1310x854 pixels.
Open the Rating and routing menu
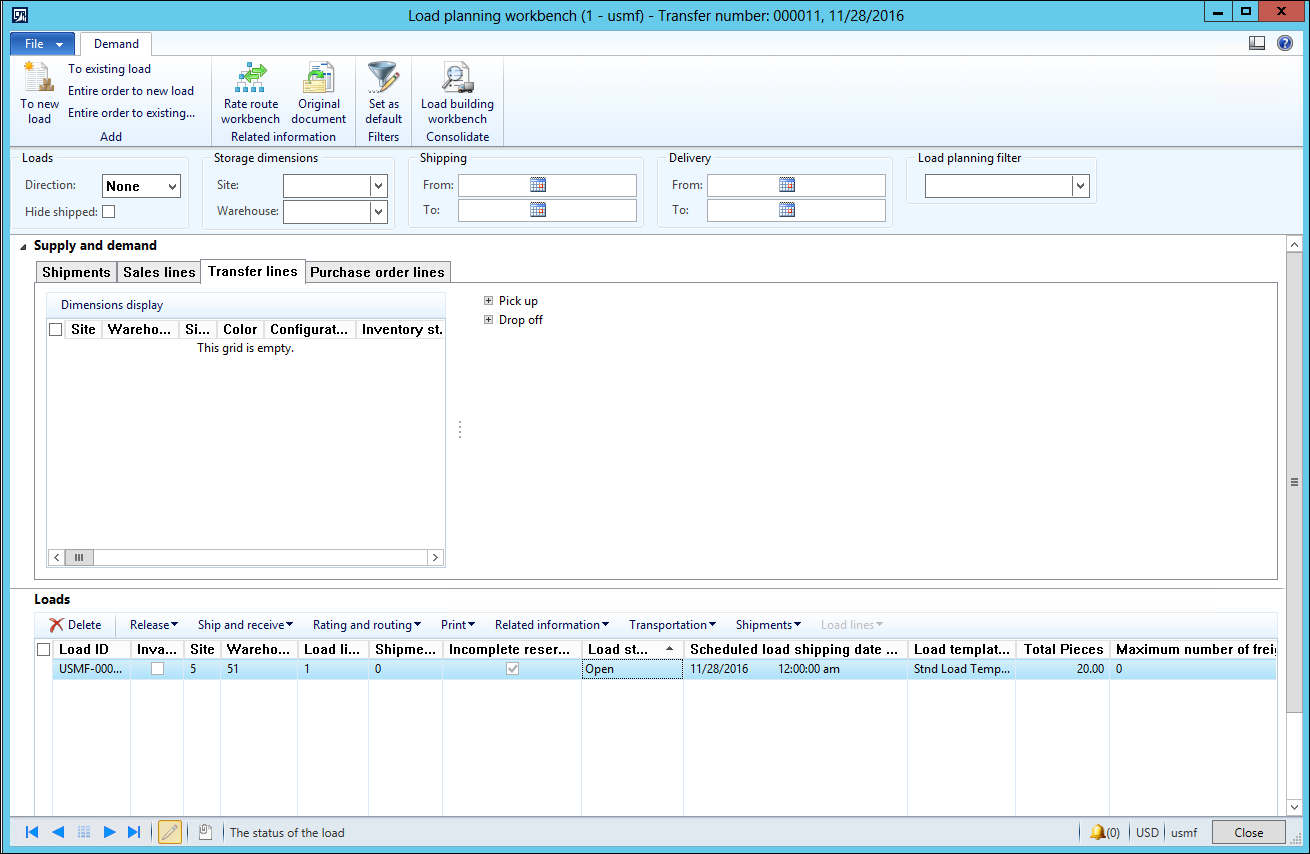[367, 625]
